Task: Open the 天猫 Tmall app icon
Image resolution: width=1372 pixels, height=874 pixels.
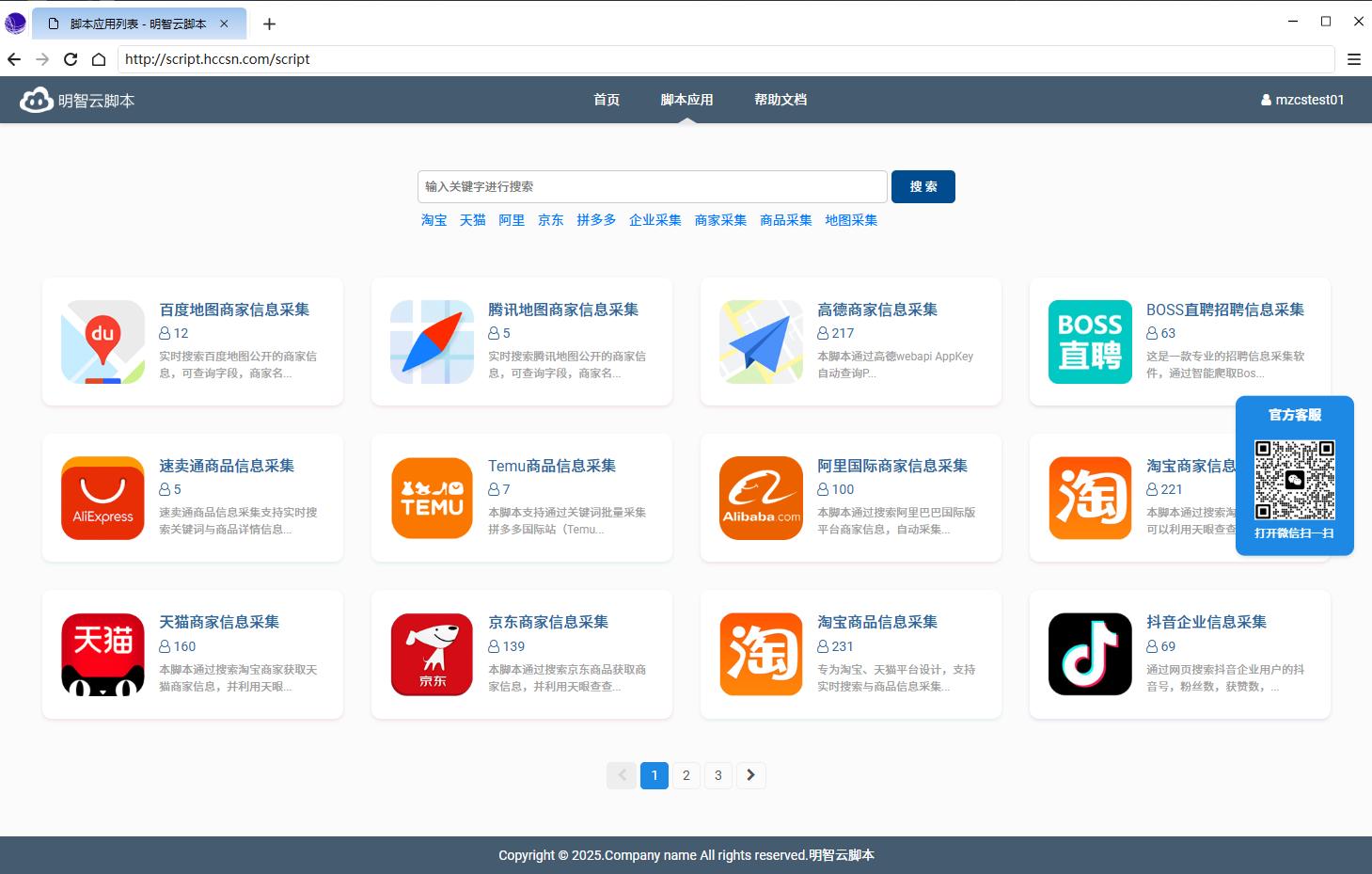Action: click(103, 654)
